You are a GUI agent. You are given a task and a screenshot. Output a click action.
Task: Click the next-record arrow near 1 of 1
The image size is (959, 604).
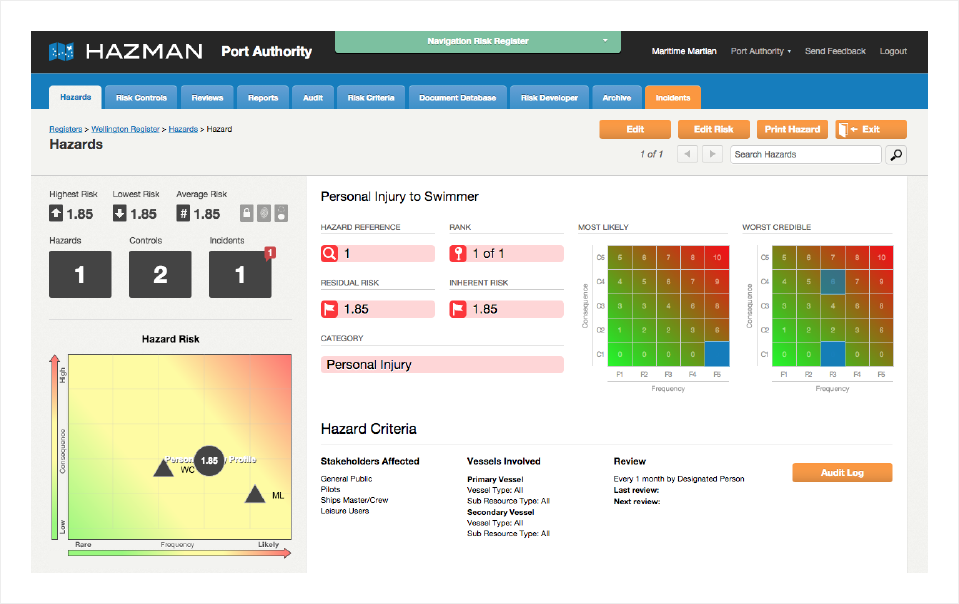coord(712,154)
